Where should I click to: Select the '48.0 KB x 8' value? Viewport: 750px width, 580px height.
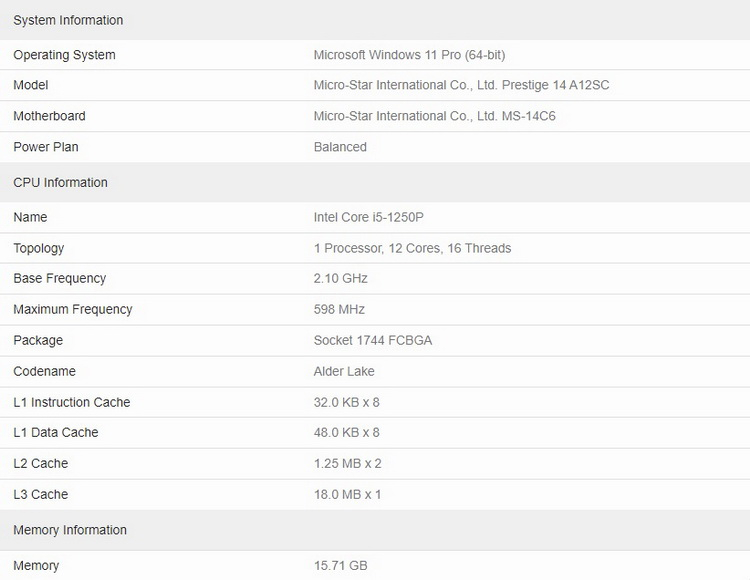click(x=347, y=432)
